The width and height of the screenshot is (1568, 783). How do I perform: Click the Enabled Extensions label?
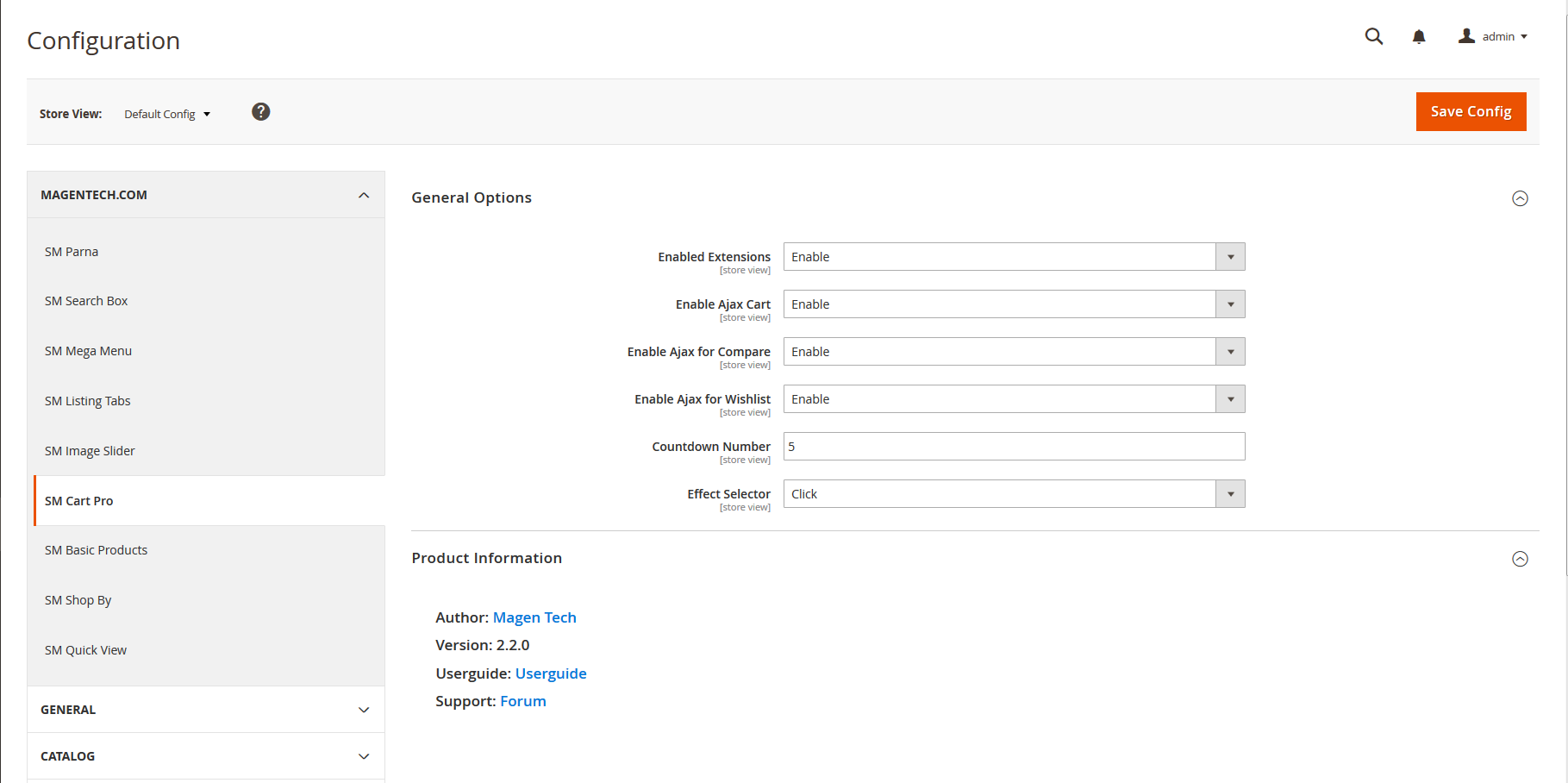pos(714,257)
